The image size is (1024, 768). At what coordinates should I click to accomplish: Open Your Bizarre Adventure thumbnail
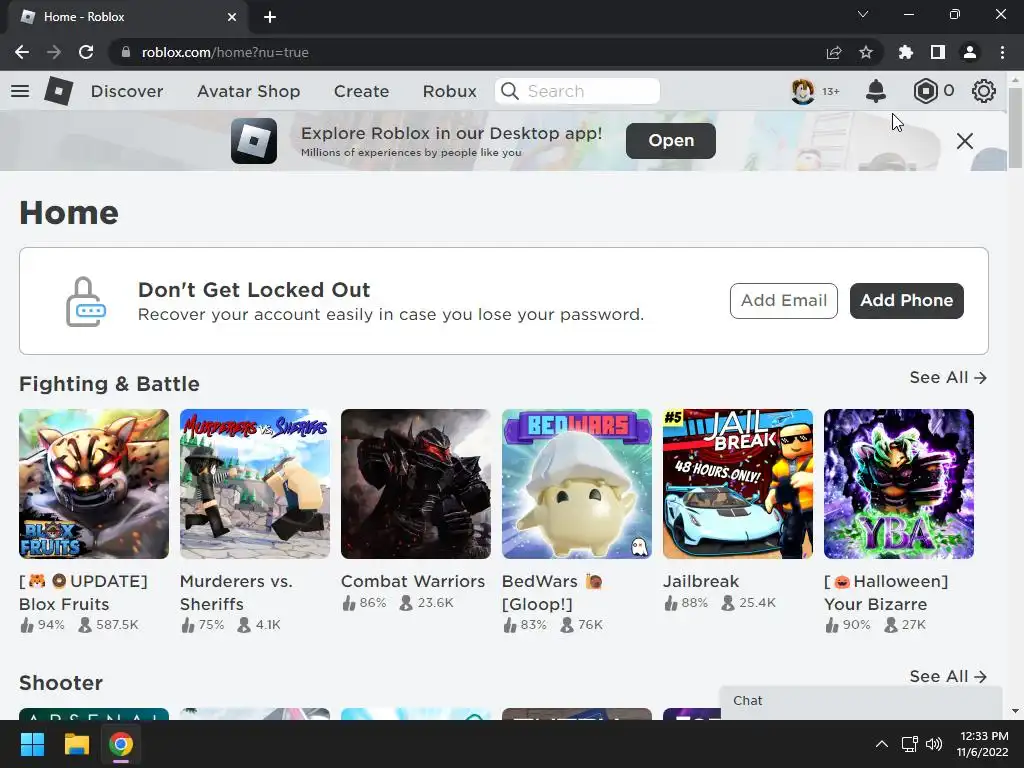pos(899,484)
